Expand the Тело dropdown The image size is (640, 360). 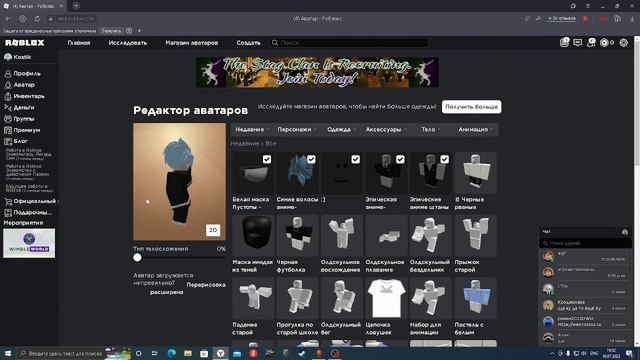click(430, 129)
